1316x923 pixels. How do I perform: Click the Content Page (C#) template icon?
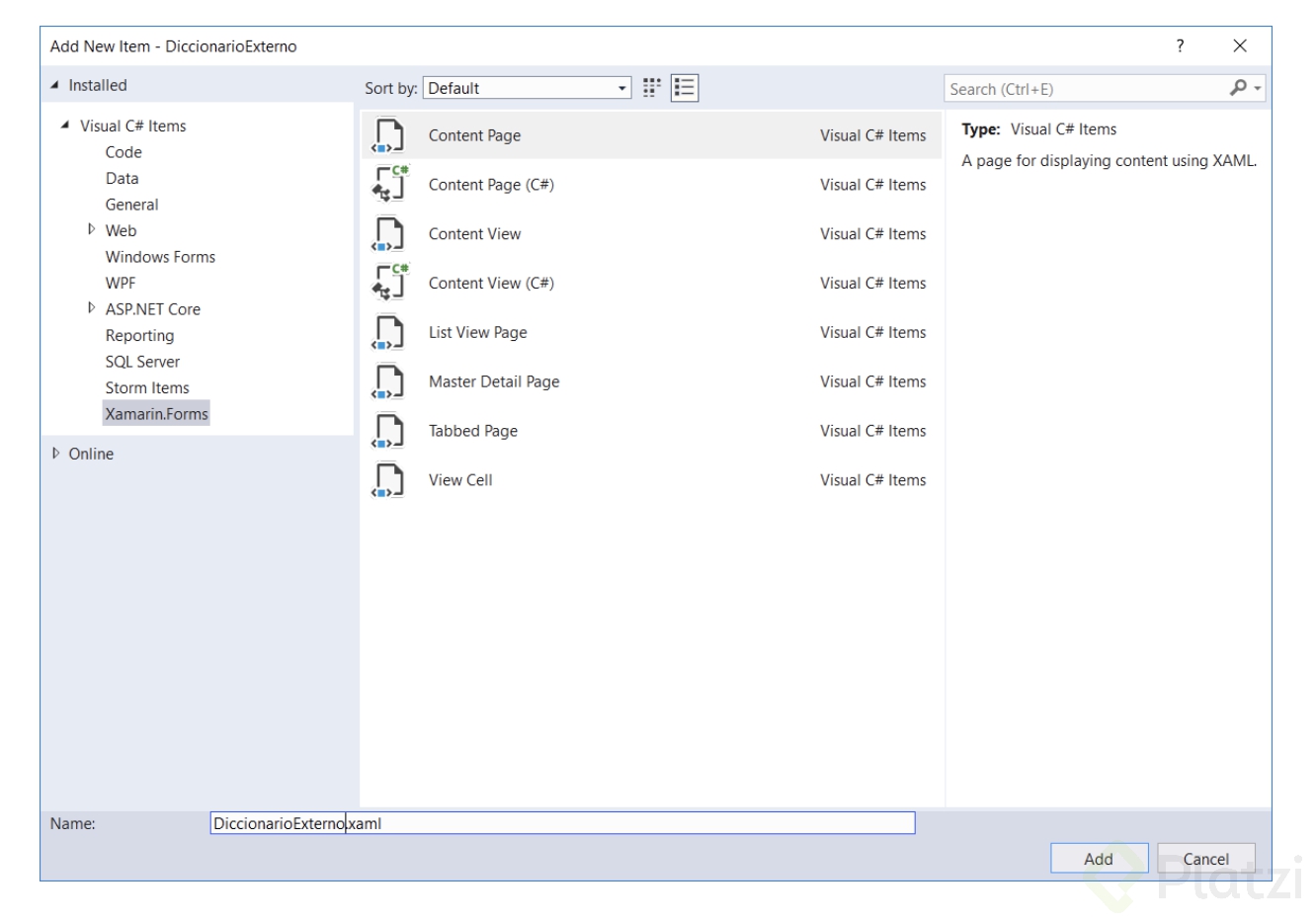click(388, 185)
